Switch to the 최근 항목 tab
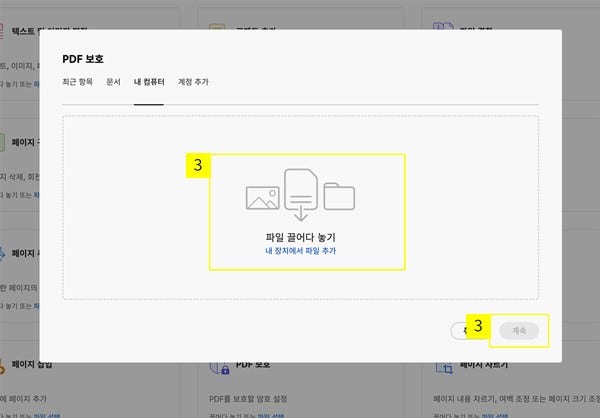This screenshot has height=418, width=600. 77,82
